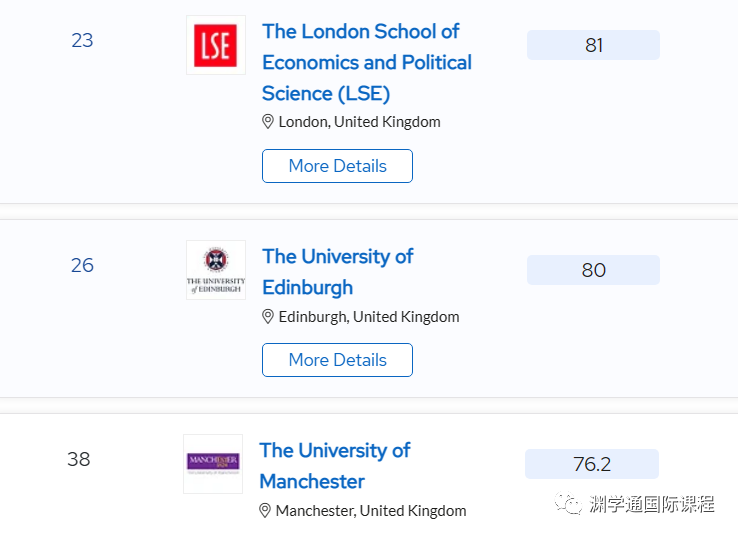The width and height of the screenshot is (738, 536).
Task: Click the London, United Kingdom location text
Action: pos(360,122)
